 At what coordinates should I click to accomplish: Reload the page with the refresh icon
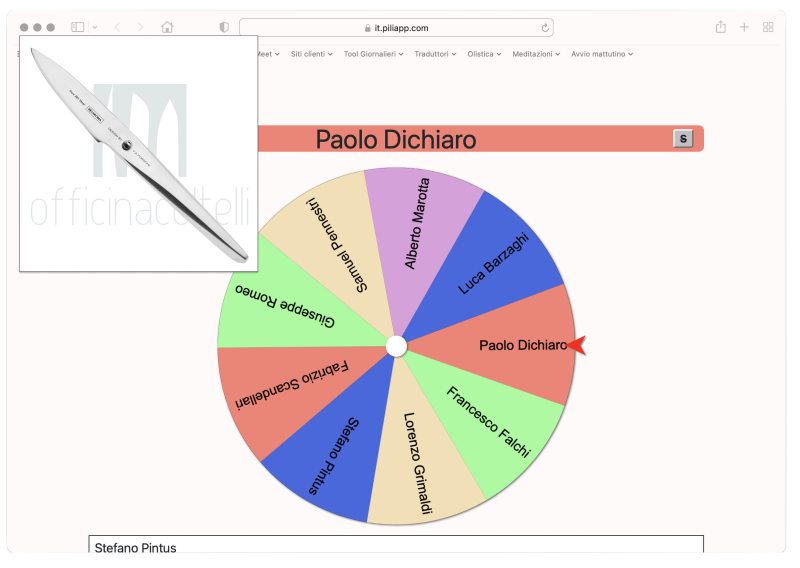[x=545, y=28]
